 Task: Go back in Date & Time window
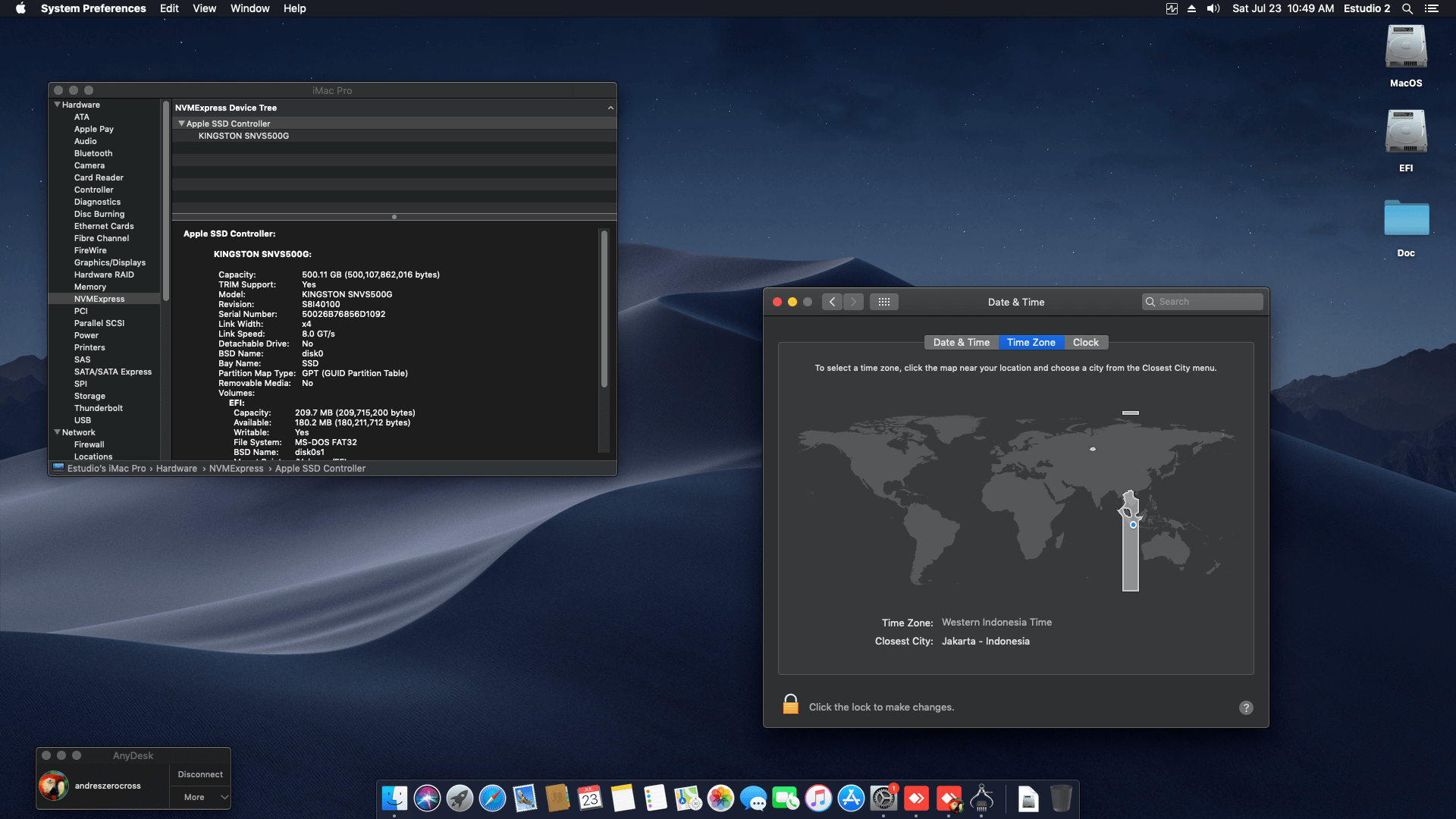(x=832, y=302)
